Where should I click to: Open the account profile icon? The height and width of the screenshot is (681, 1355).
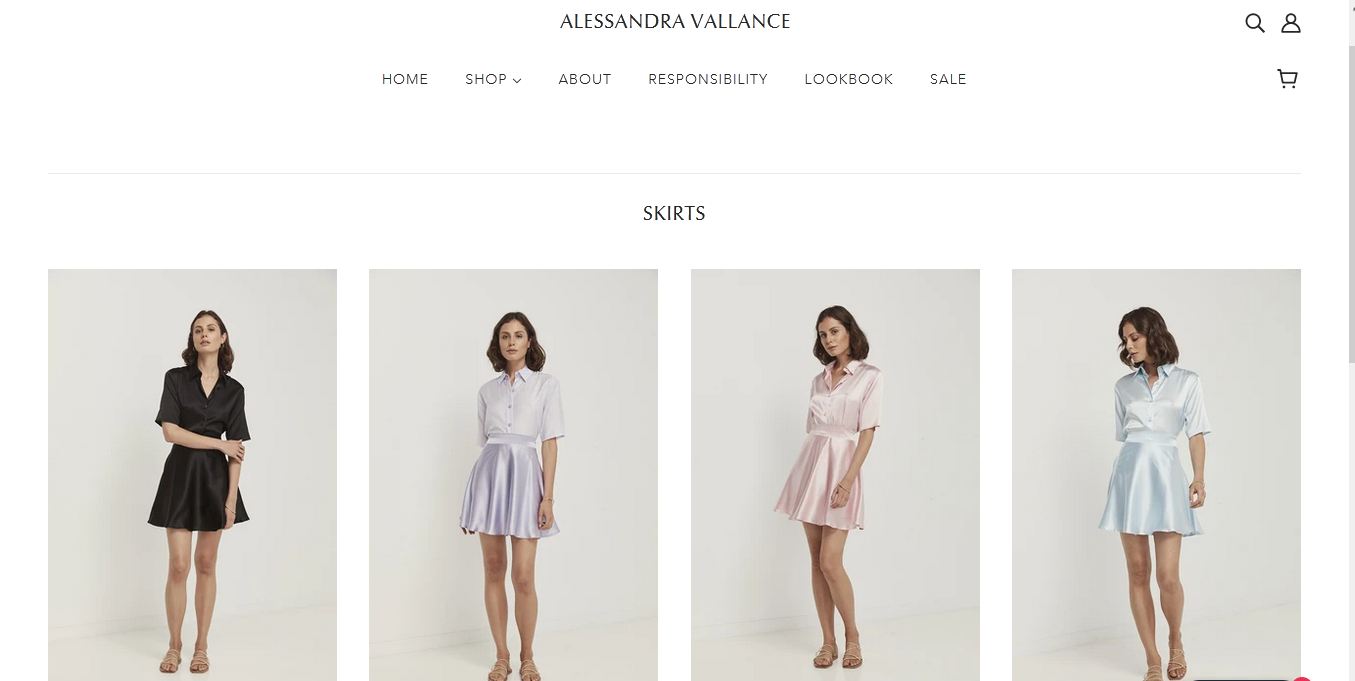1291,22
